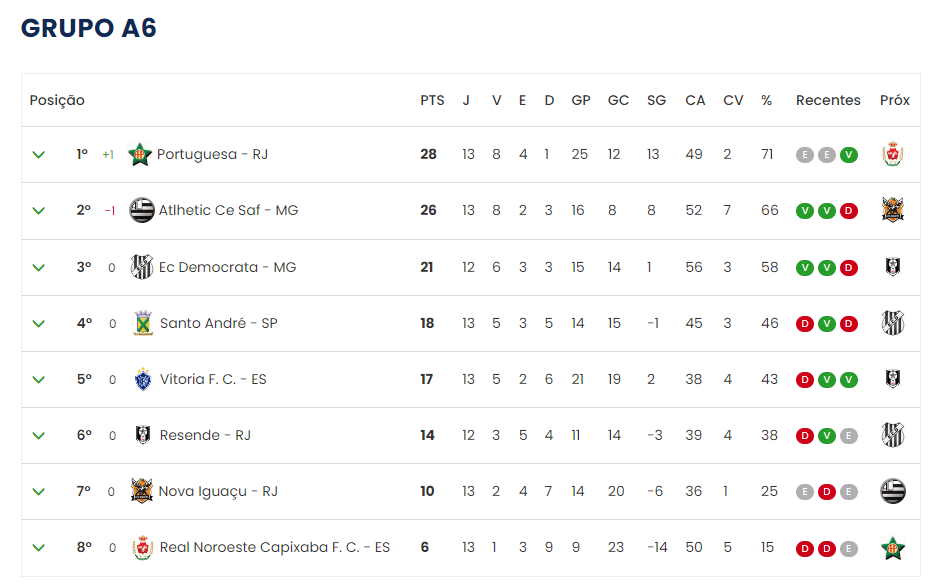Click the Ec Democrata - MG crest
Image resolution: width=934 pixels, height=584 pixels.
[142, 267]
